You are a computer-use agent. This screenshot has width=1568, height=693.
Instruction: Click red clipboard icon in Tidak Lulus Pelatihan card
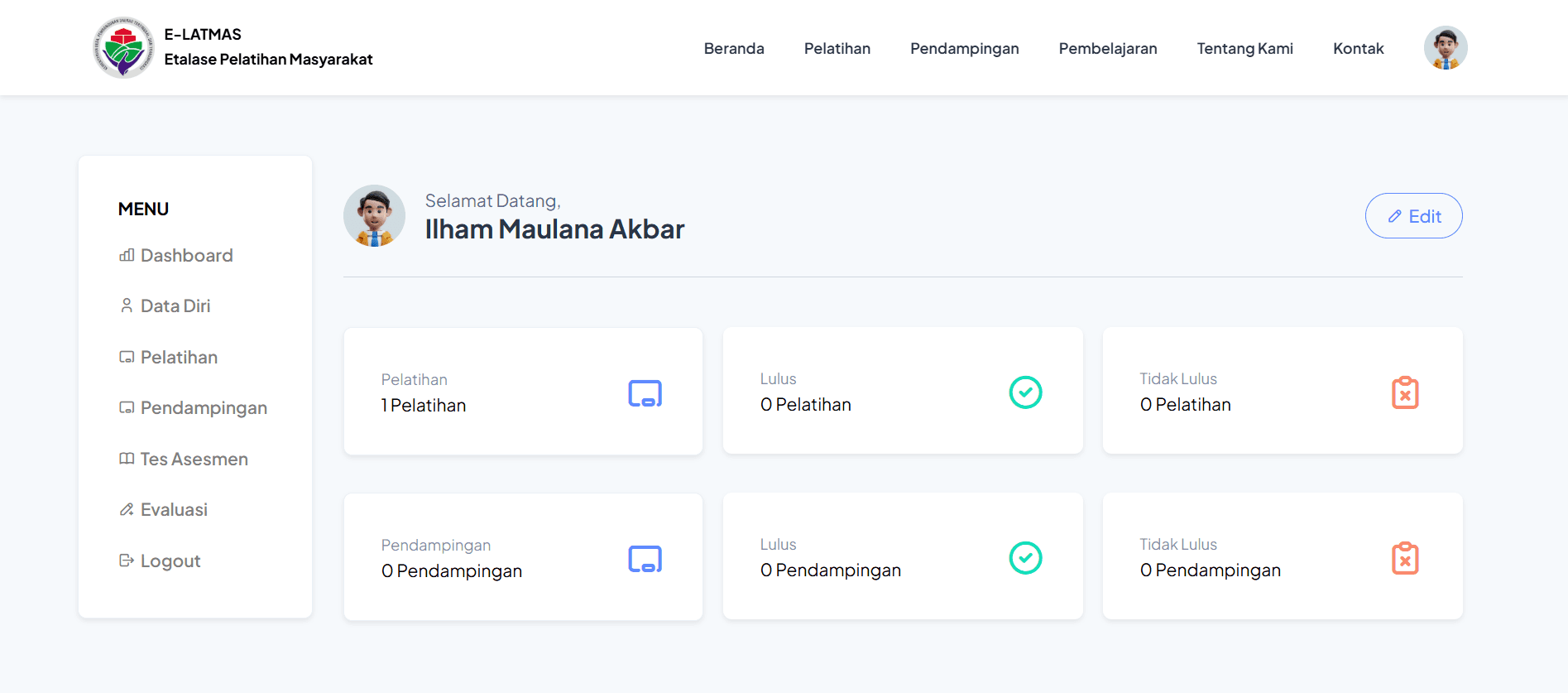1405,392
